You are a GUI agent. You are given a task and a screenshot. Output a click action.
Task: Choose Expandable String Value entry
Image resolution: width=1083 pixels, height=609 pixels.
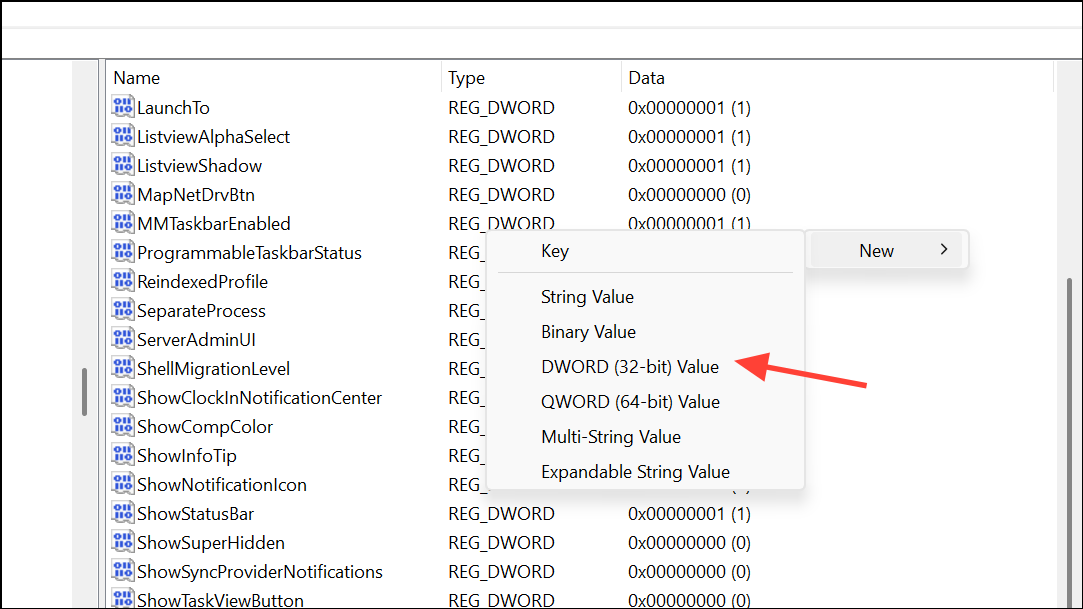[x=635, y=472]
